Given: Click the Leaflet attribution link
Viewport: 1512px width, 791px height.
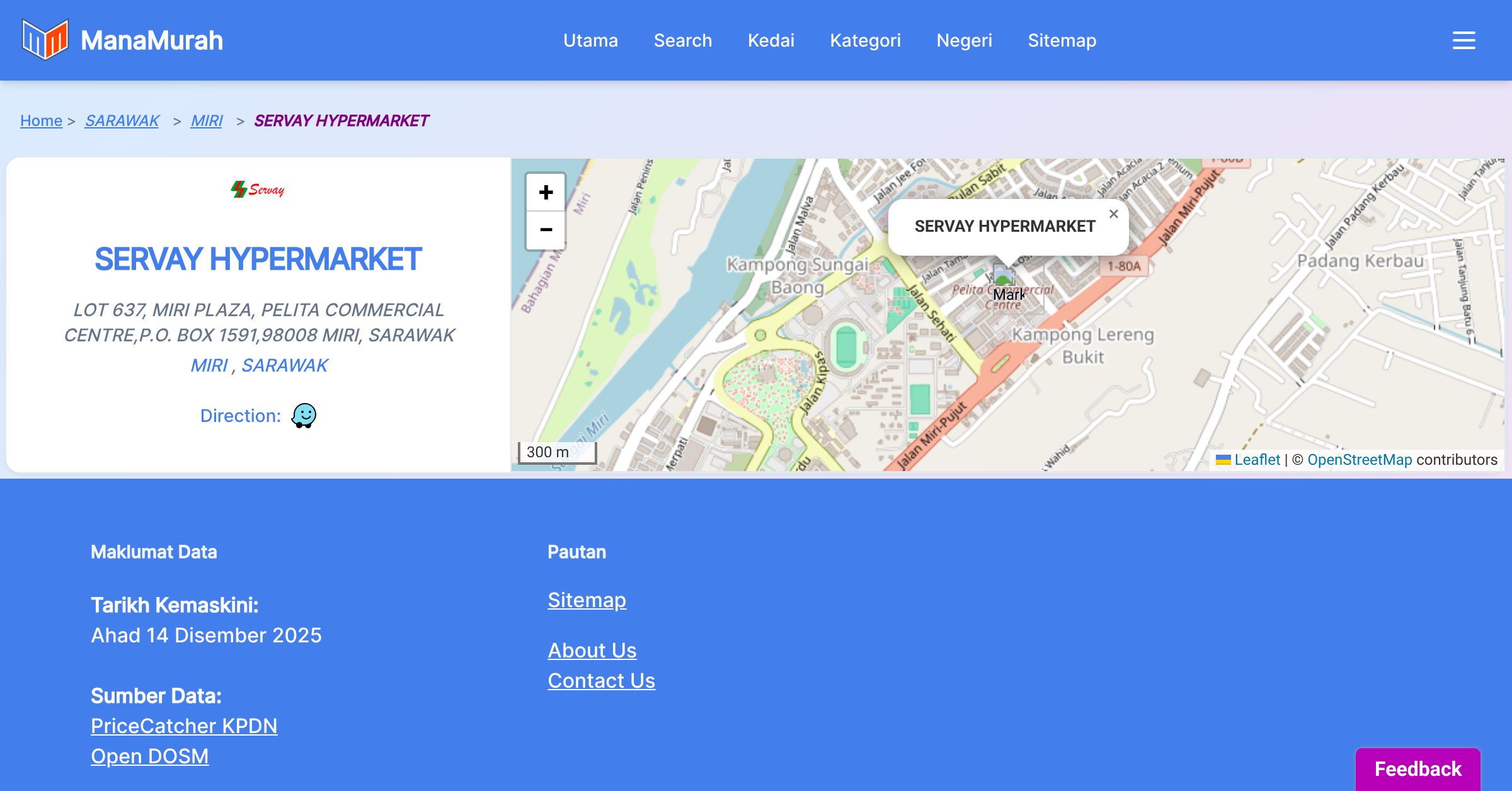Looking at the screenshot, I should (x=1257, y=460).
